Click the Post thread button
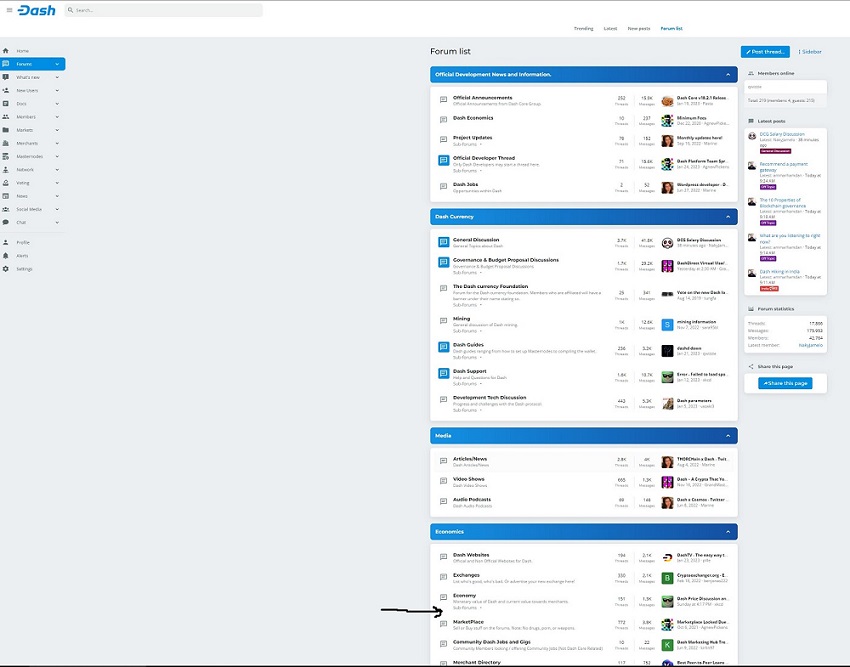Screen dimensions: 850x667 click(765, 52)
